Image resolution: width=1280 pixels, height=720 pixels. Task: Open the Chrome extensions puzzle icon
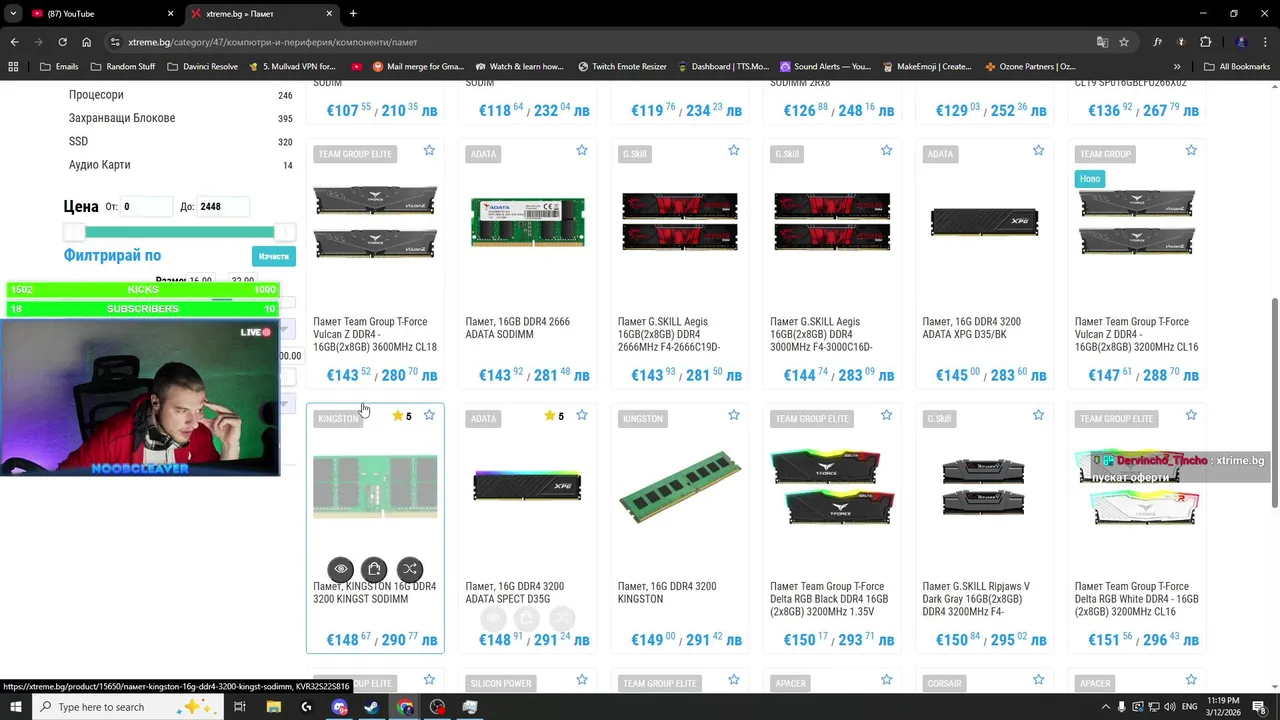click(x=1205, y=42)
